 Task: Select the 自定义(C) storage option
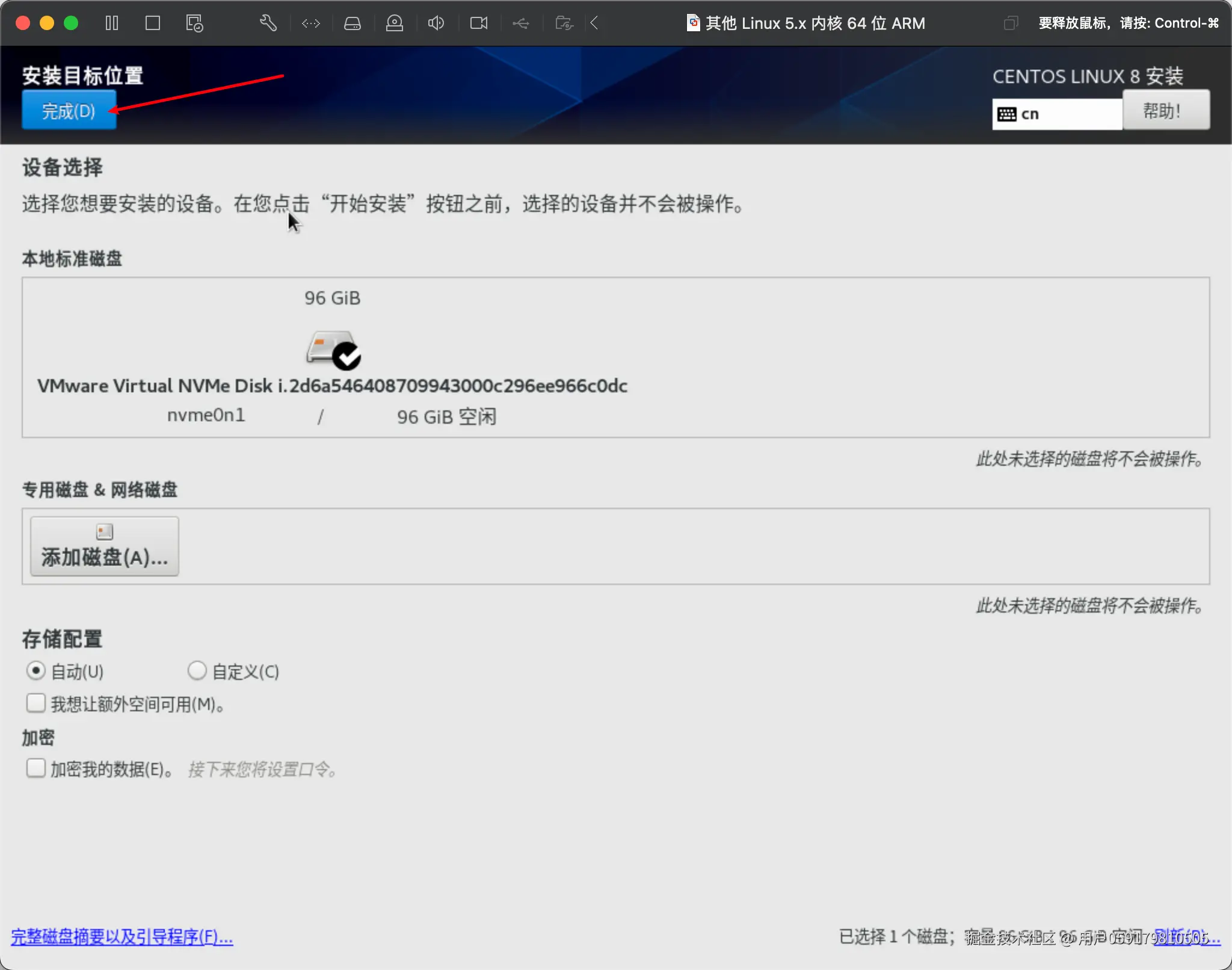tap(196, 670)
